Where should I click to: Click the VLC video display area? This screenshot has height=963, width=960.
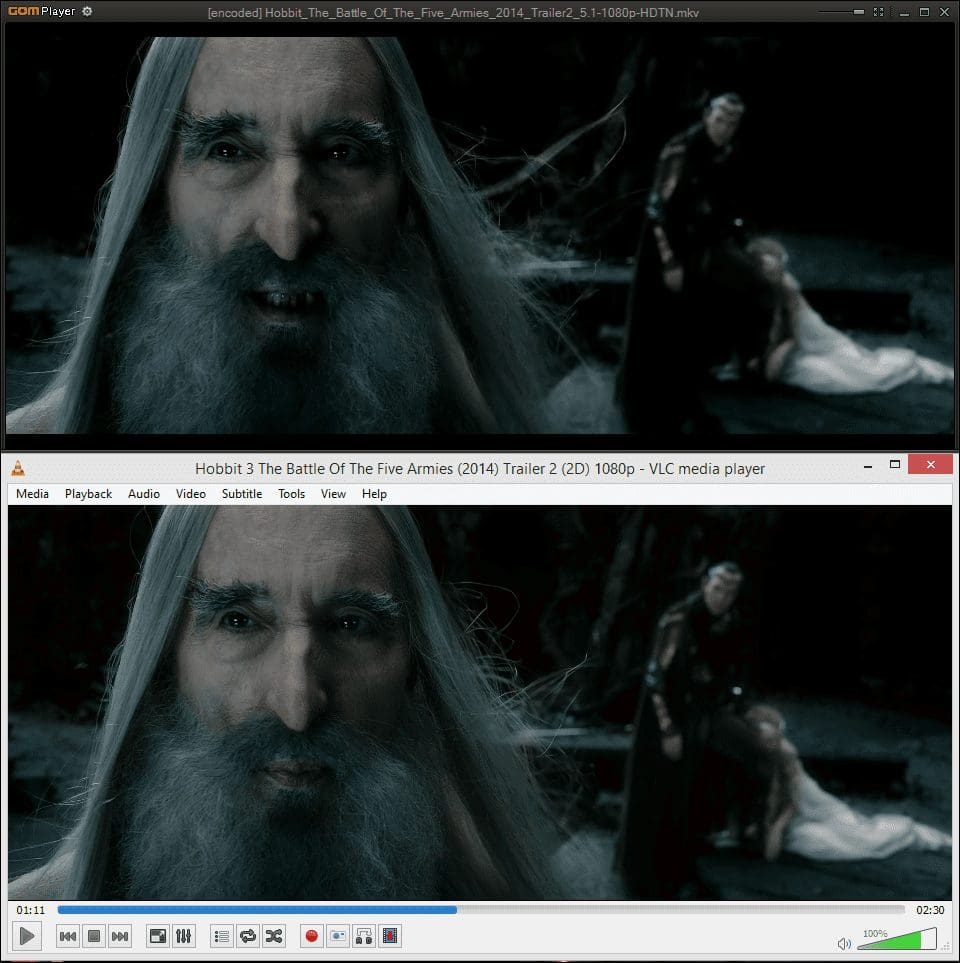[480, 703]
